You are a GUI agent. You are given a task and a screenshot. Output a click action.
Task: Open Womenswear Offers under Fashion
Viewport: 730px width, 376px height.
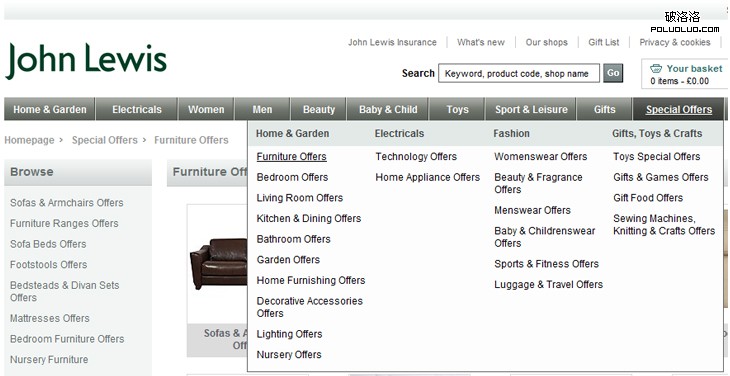click(541, 157)
